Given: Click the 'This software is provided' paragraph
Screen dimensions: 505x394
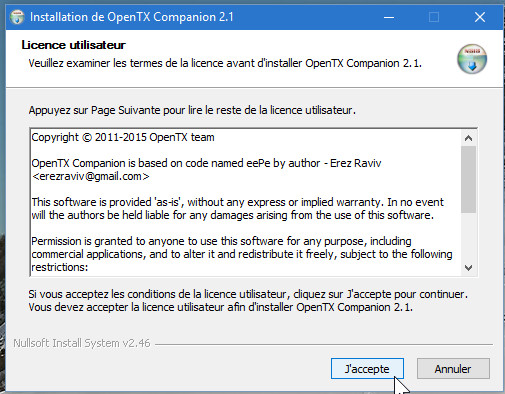Looking at the screenshot, I should pyautogui.click(x=237, y=209).
